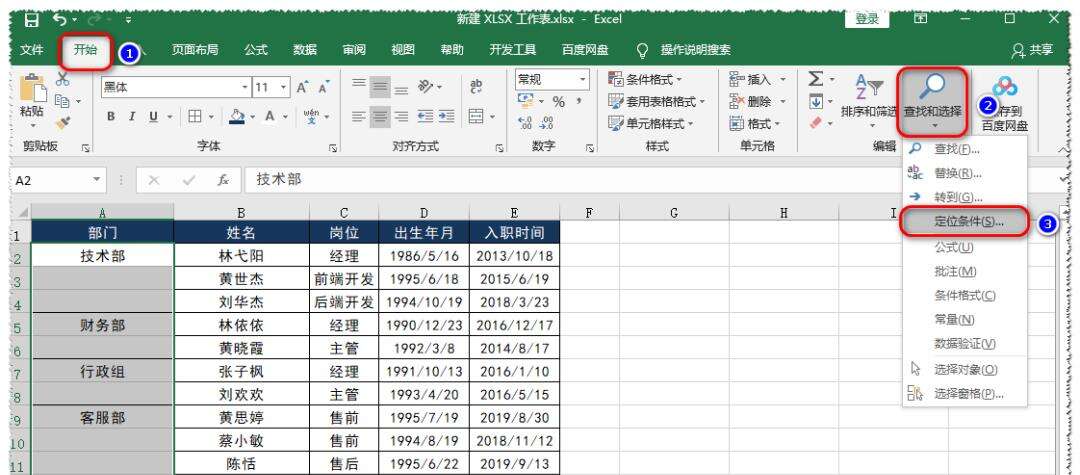The height and width of the screenshot is (475, 1080).
Task: Click the Cut scissors icon
Action: pyautogui.click(x=62, y=80)
